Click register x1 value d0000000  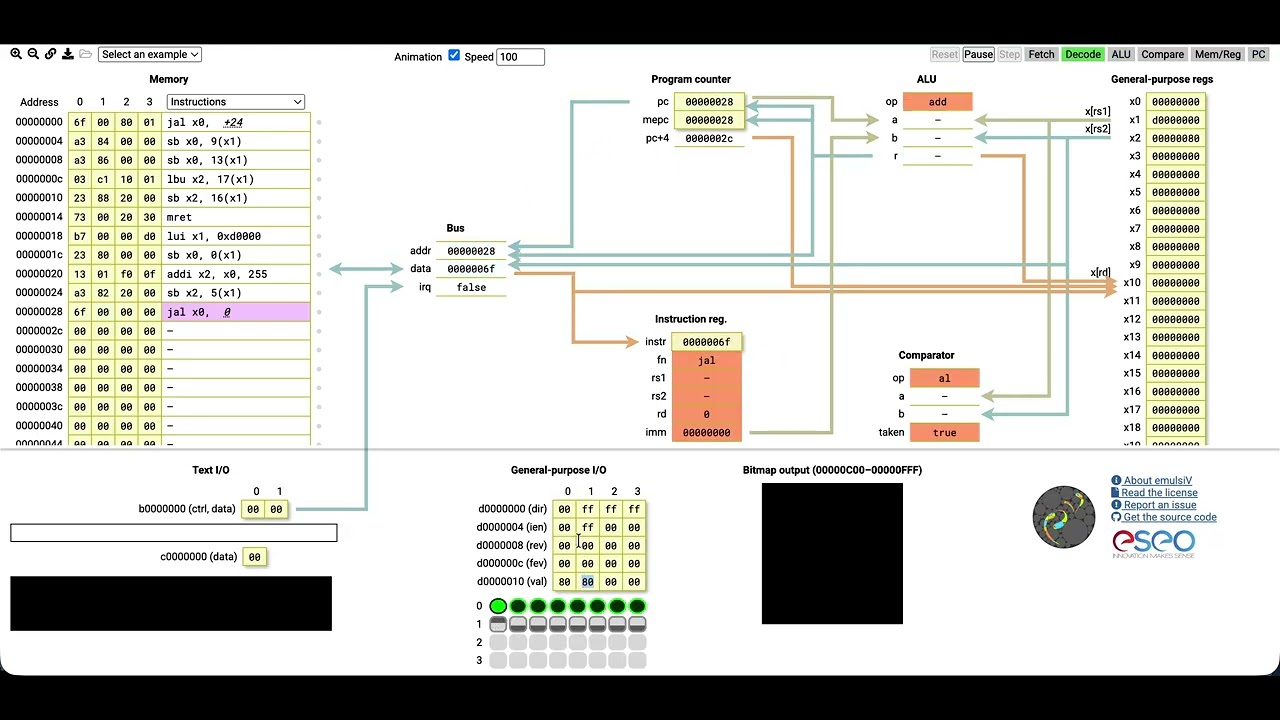(x=1176, y=120)
